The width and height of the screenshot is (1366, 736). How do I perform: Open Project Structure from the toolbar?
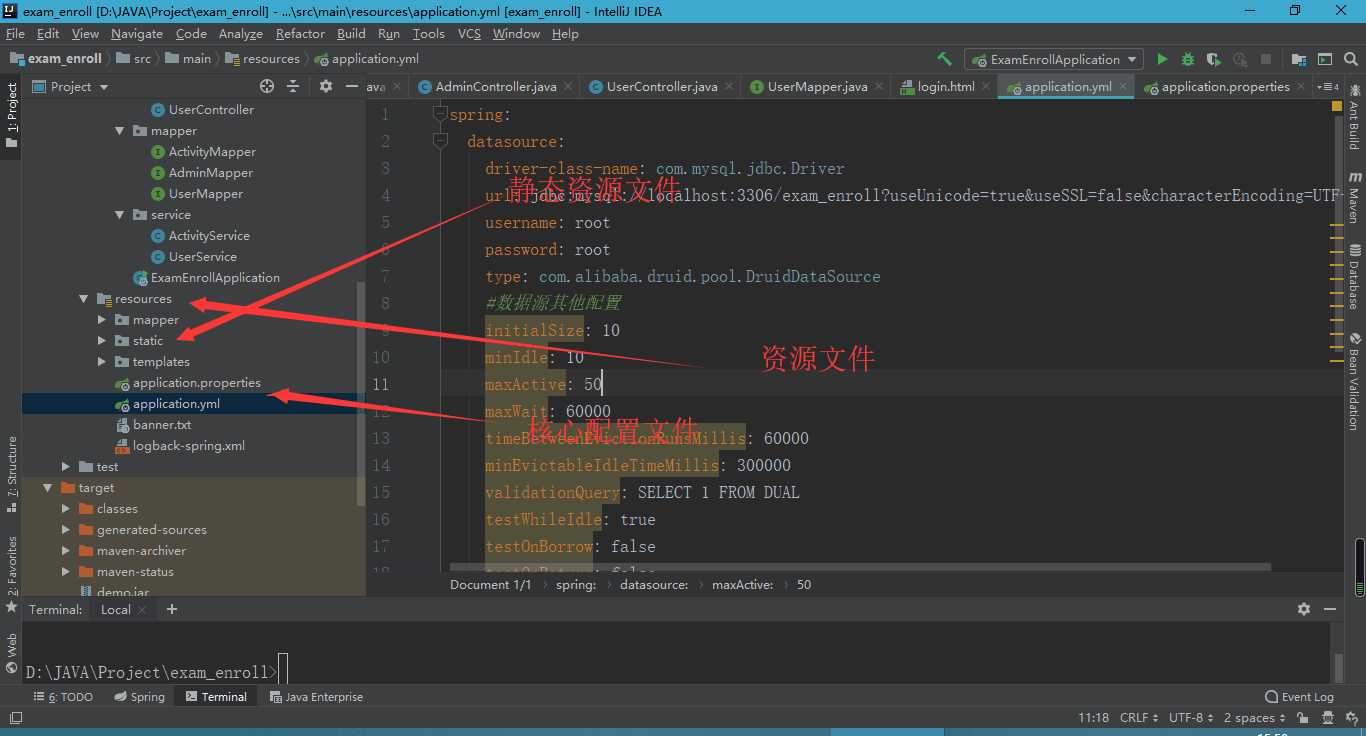tap(1299, 59)
